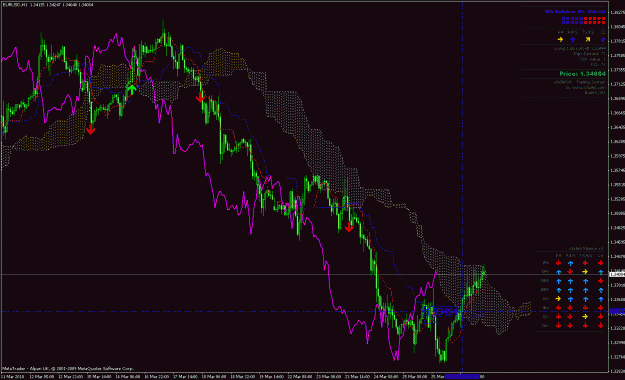Select the red sell arrow below the 17 Mar peak
Viewport: 625px width, 380px height.
coord(200,97)
